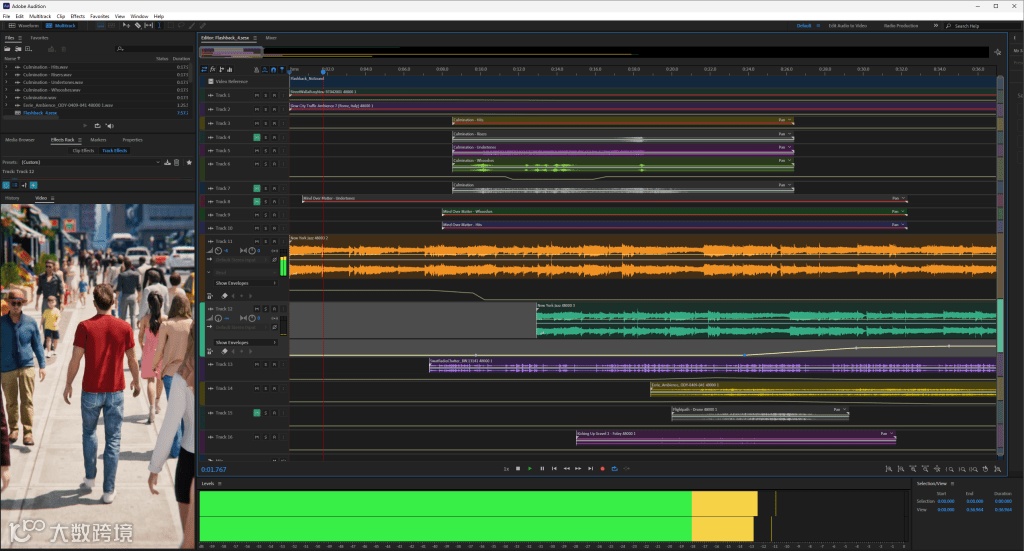Screen dimensions: 1024x551
Task: Click the Open File folder icon
Action: tap(7, 48)
